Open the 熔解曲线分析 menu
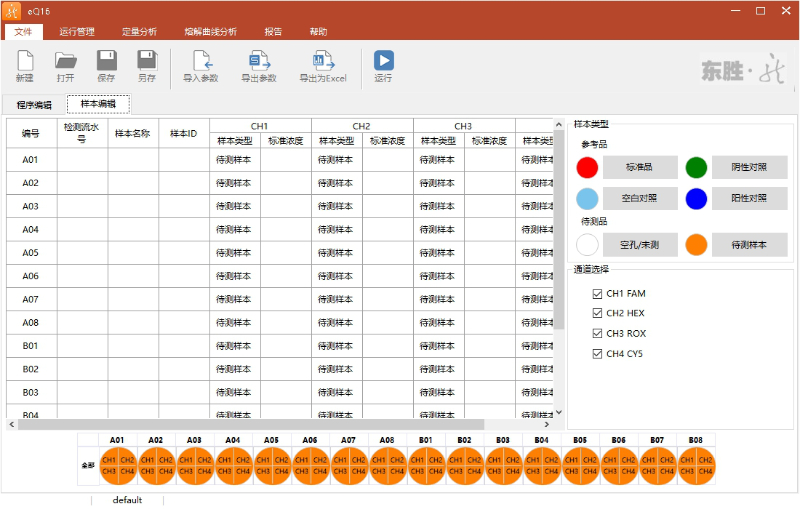Image resolution: width=800 pixels, height=509 pixels. [211, 32]
